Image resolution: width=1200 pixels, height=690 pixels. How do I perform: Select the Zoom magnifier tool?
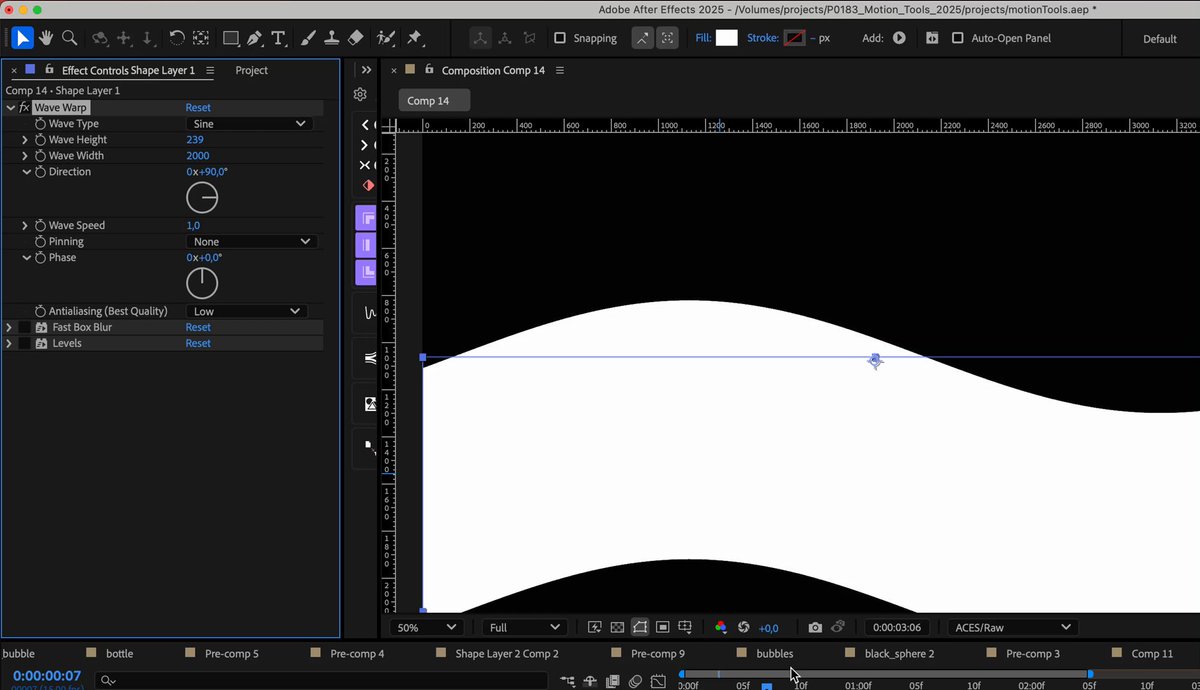click(x=70, y=38)
